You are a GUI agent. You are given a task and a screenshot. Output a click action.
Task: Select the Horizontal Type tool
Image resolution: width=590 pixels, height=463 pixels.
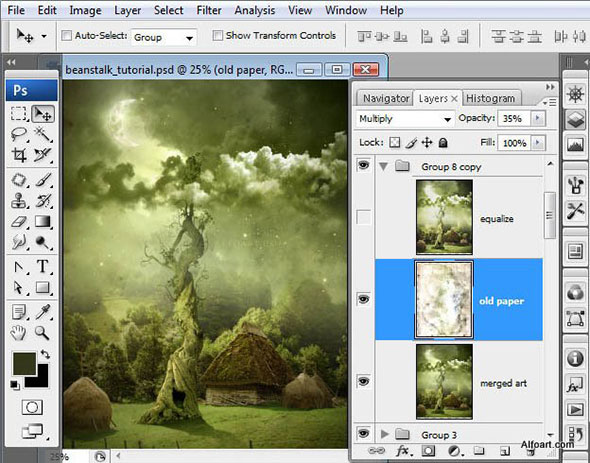coord(43,267)
